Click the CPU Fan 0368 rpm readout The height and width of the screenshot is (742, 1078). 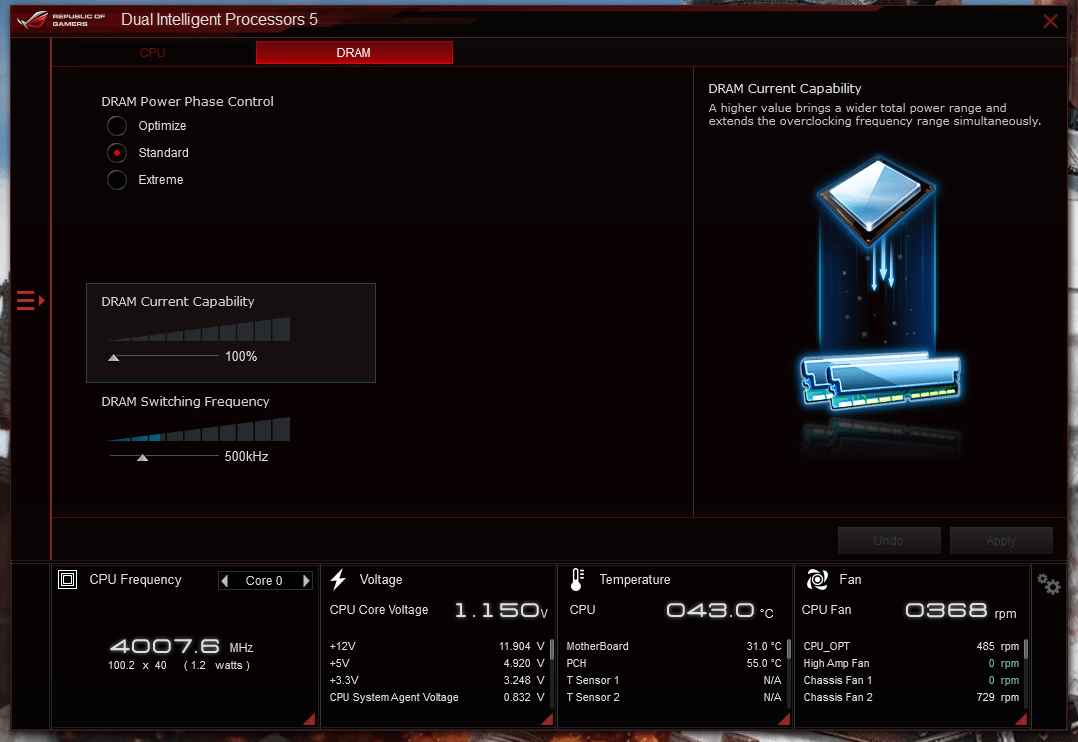pos(960,611)
